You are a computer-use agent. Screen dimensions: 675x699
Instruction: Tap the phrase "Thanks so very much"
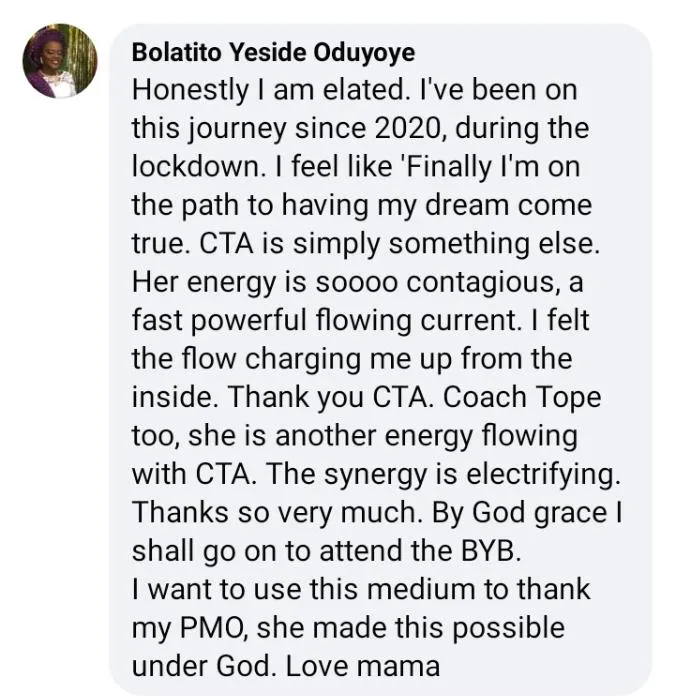point(272,513)
